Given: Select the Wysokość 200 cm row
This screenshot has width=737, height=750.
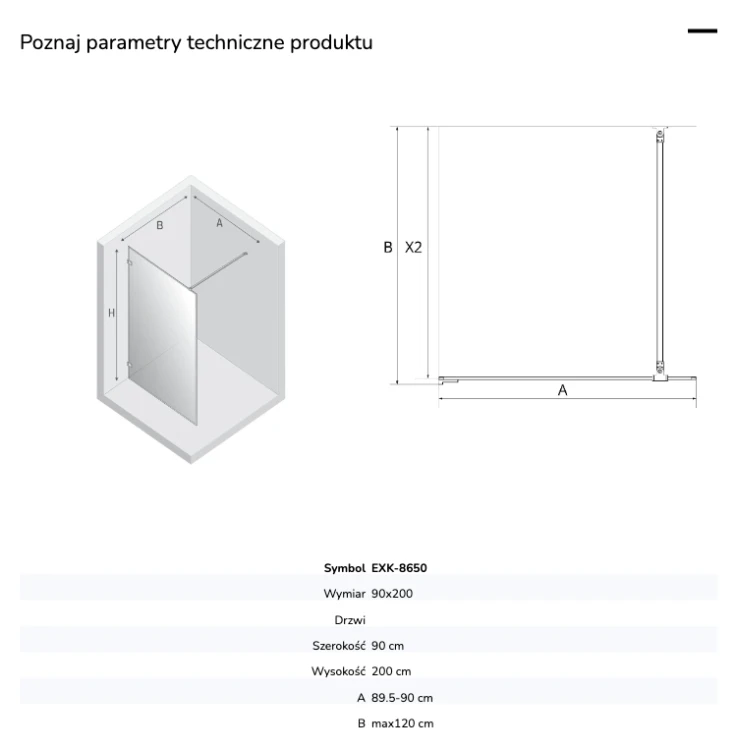Looking at the screenshot, I should click(368, 671).
